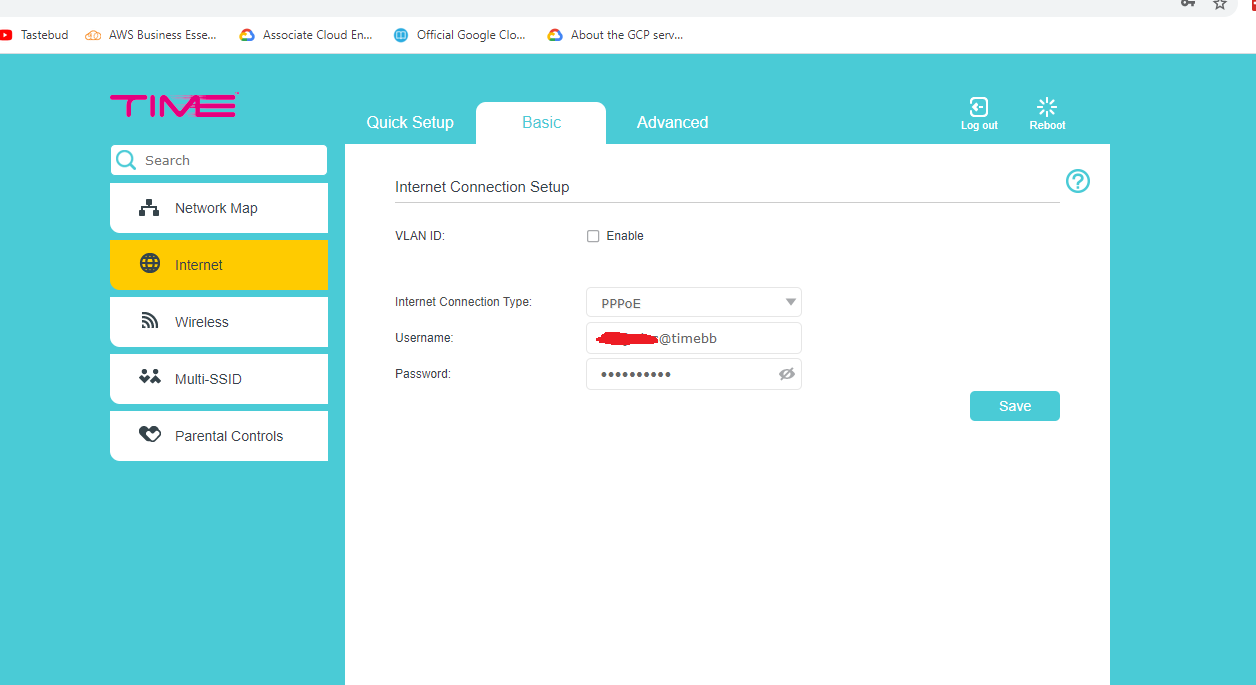Click the Network Map icon
The width and height of the screenshot is (1256, 685).
coord(149,208)
